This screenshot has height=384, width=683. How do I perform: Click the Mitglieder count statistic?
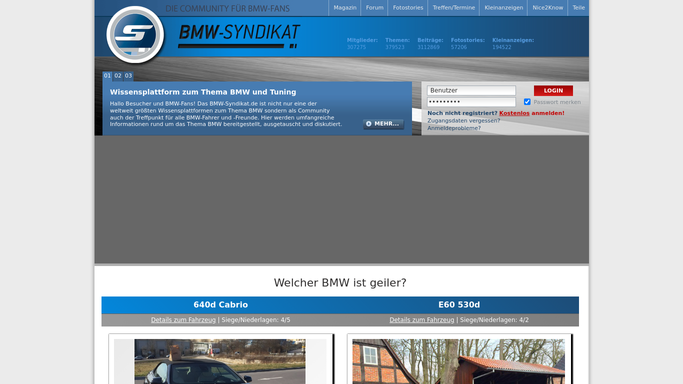point(362,44)
